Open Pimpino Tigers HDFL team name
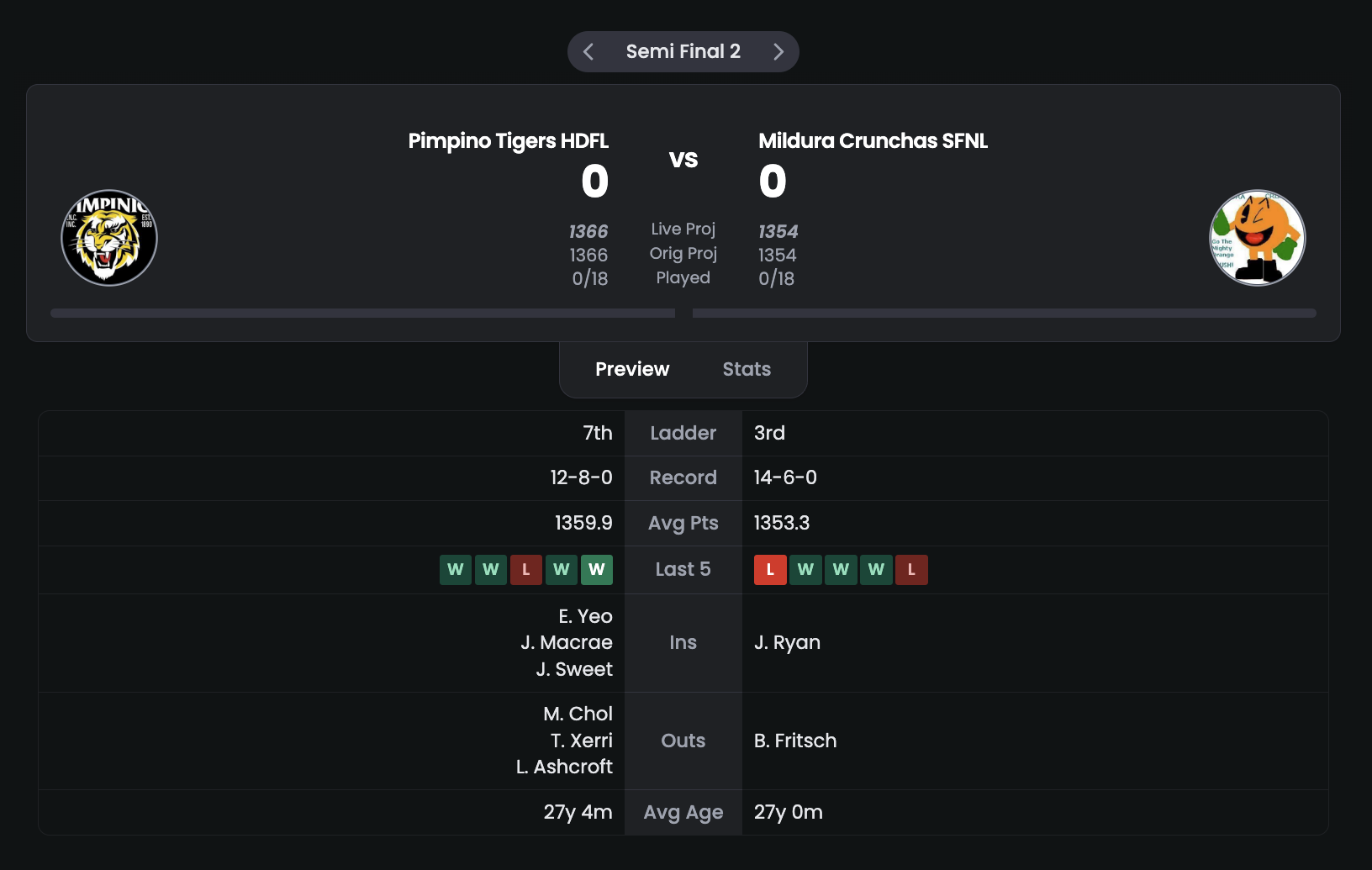 [509, 140]
